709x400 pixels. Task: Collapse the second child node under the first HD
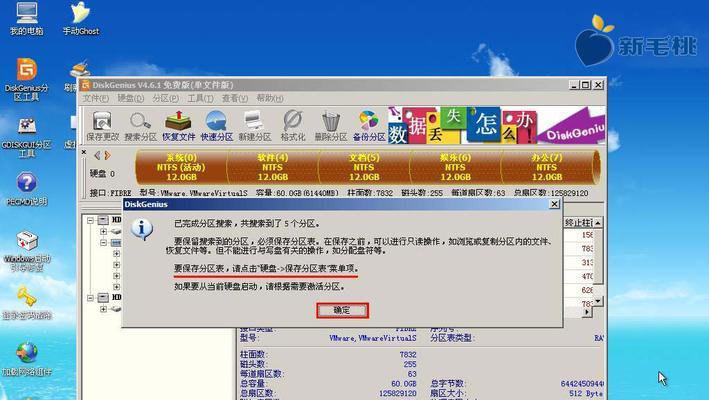point(104,243)
